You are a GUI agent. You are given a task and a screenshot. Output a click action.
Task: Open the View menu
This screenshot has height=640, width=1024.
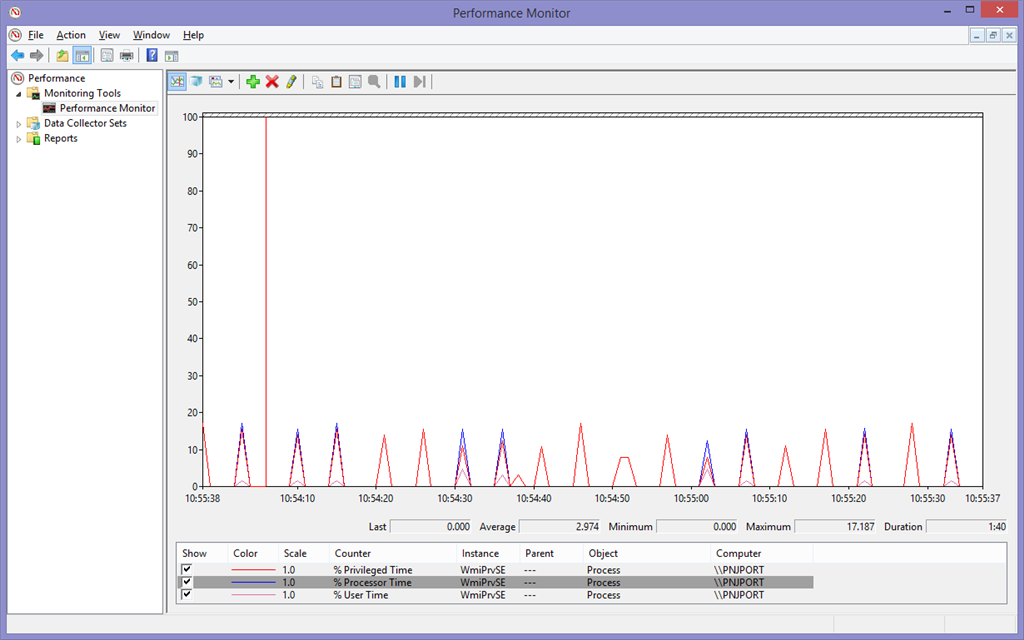tap(109, 35)
